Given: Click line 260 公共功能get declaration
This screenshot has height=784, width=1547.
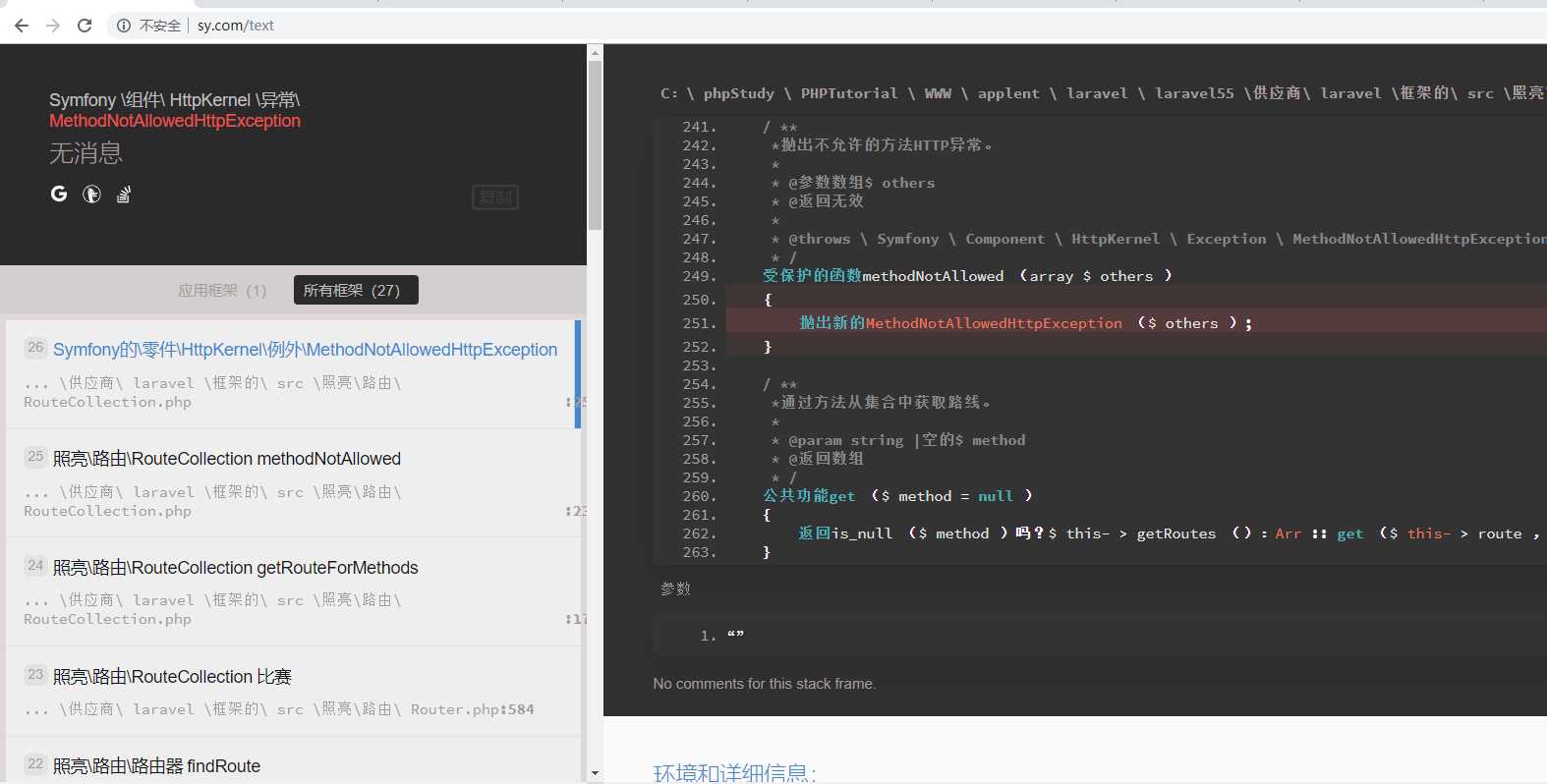Looking at the screenshot, I should click(898, 496).
